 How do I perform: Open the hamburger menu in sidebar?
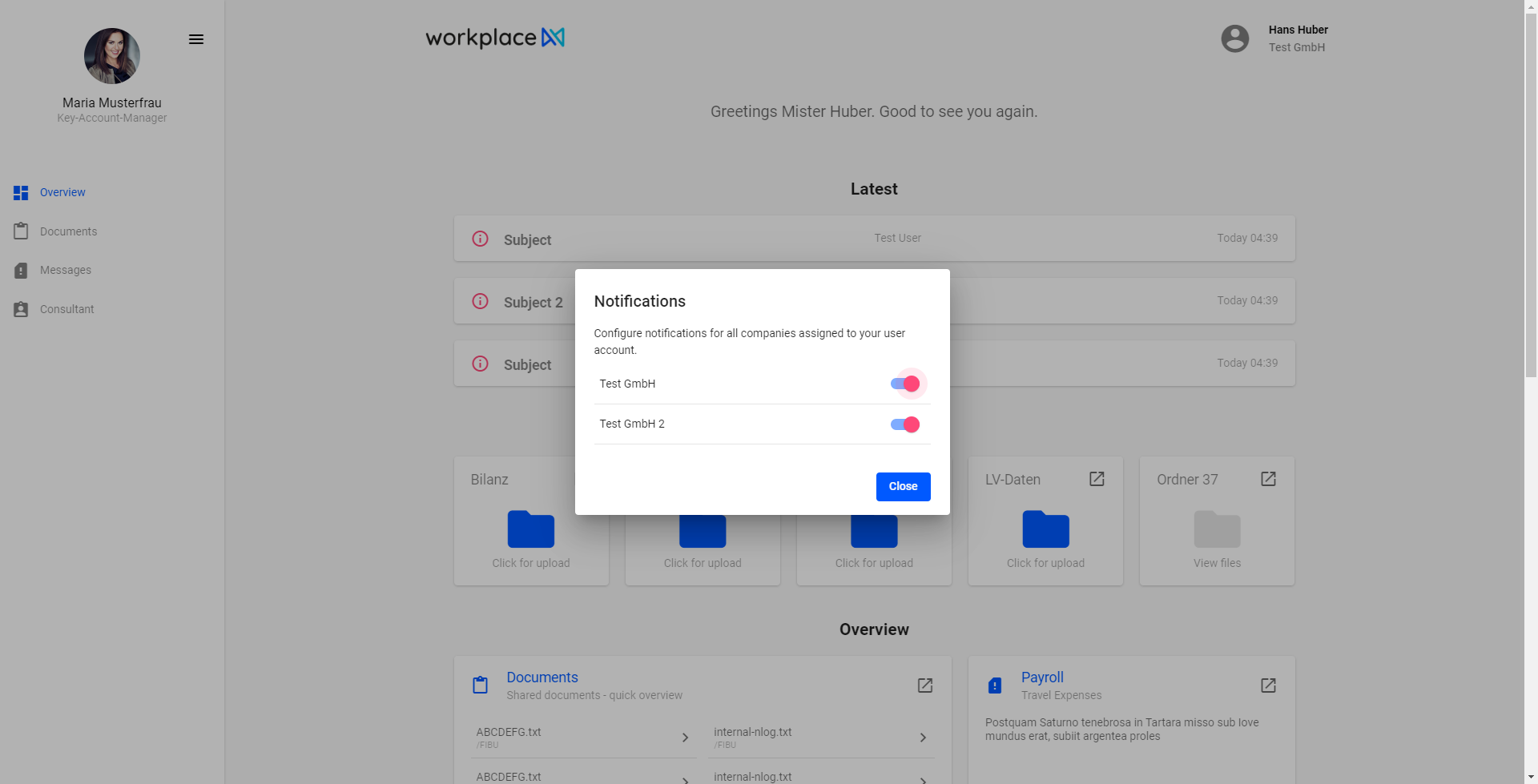[x=196, y=39]
